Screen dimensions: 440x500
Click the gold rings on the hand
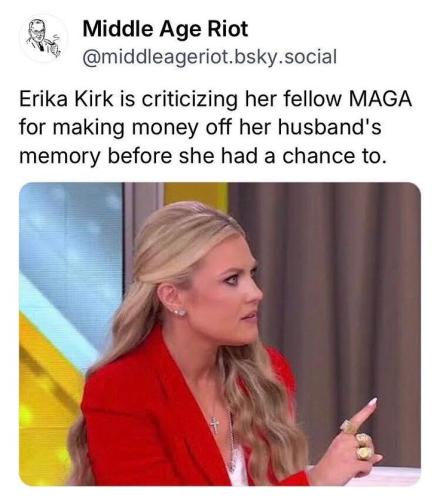[360, 442]
